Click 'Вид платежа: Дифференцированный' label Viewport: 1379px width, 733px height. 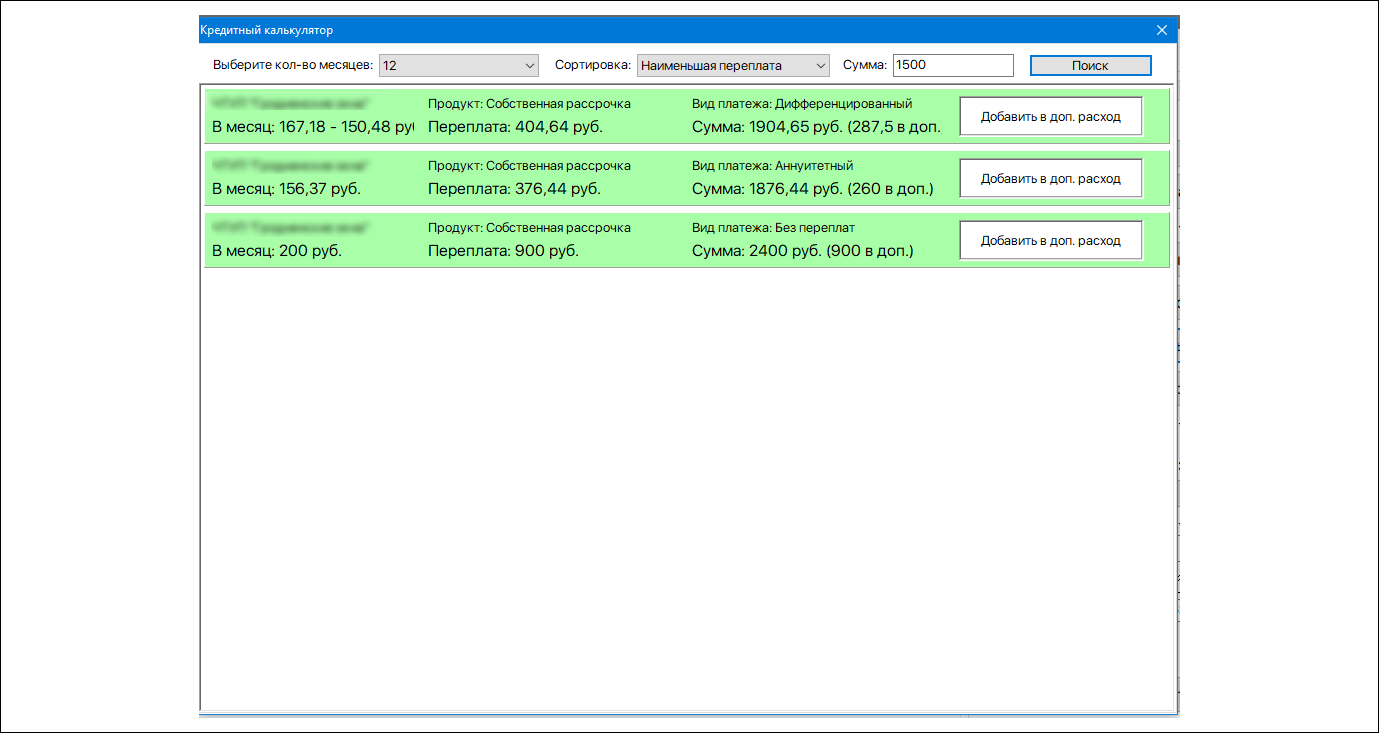[802, 104]
